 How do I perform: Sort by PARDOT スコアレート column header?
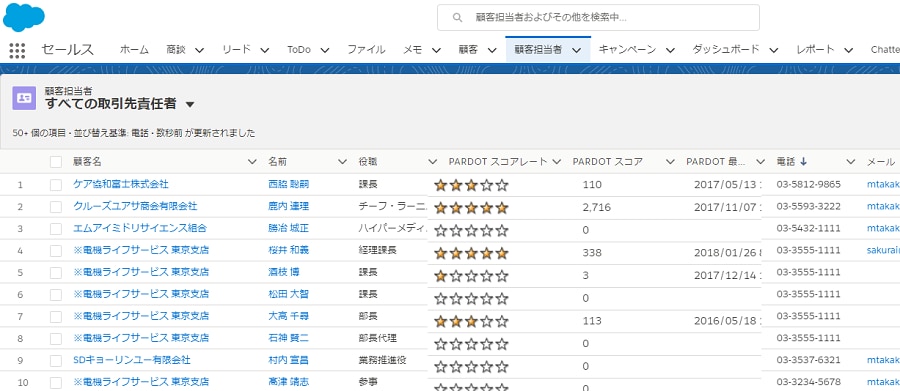(498, 162)
